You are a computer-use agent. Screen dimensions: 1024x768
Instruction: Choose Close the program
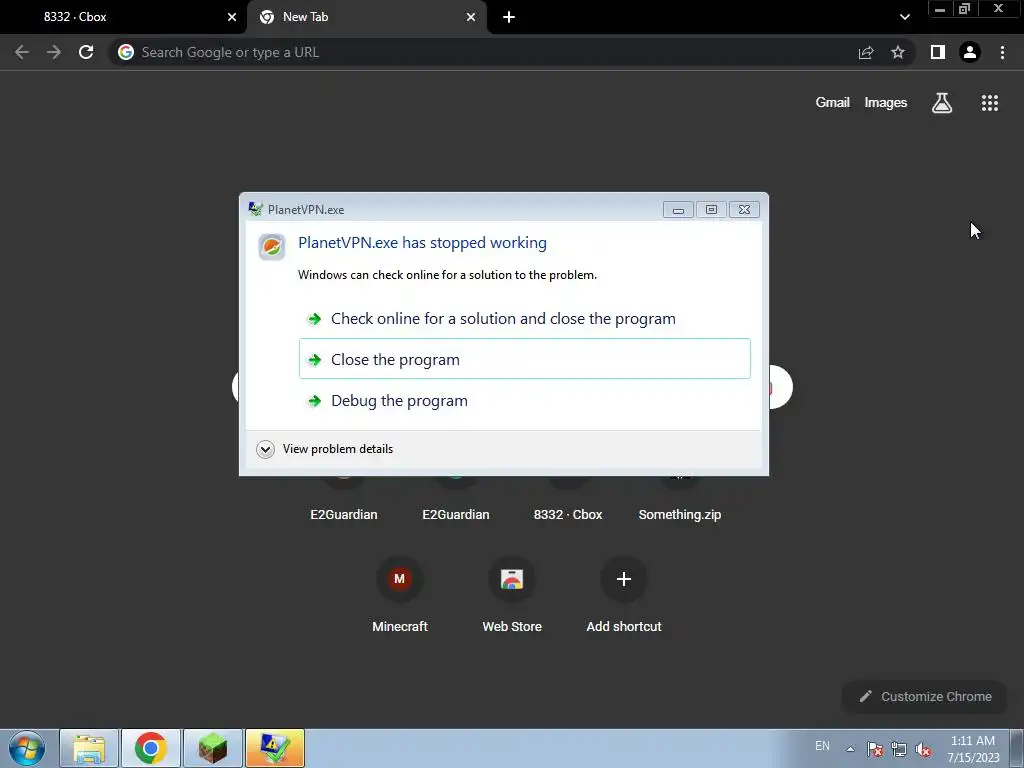(x=524, y=359)
